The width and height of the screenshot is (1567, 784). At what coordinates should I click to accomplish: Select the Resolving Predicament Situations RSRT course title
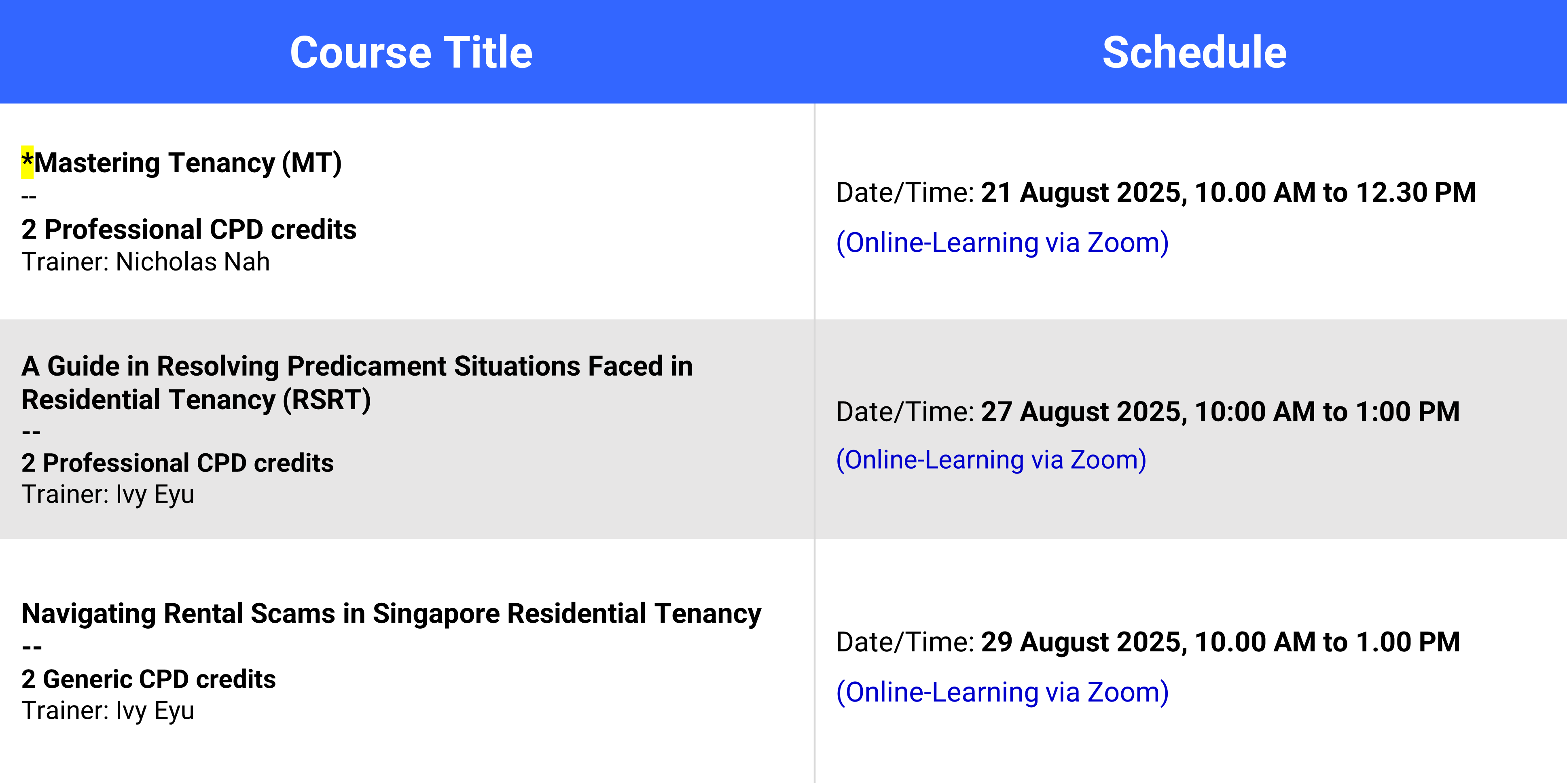coord(357,383)
